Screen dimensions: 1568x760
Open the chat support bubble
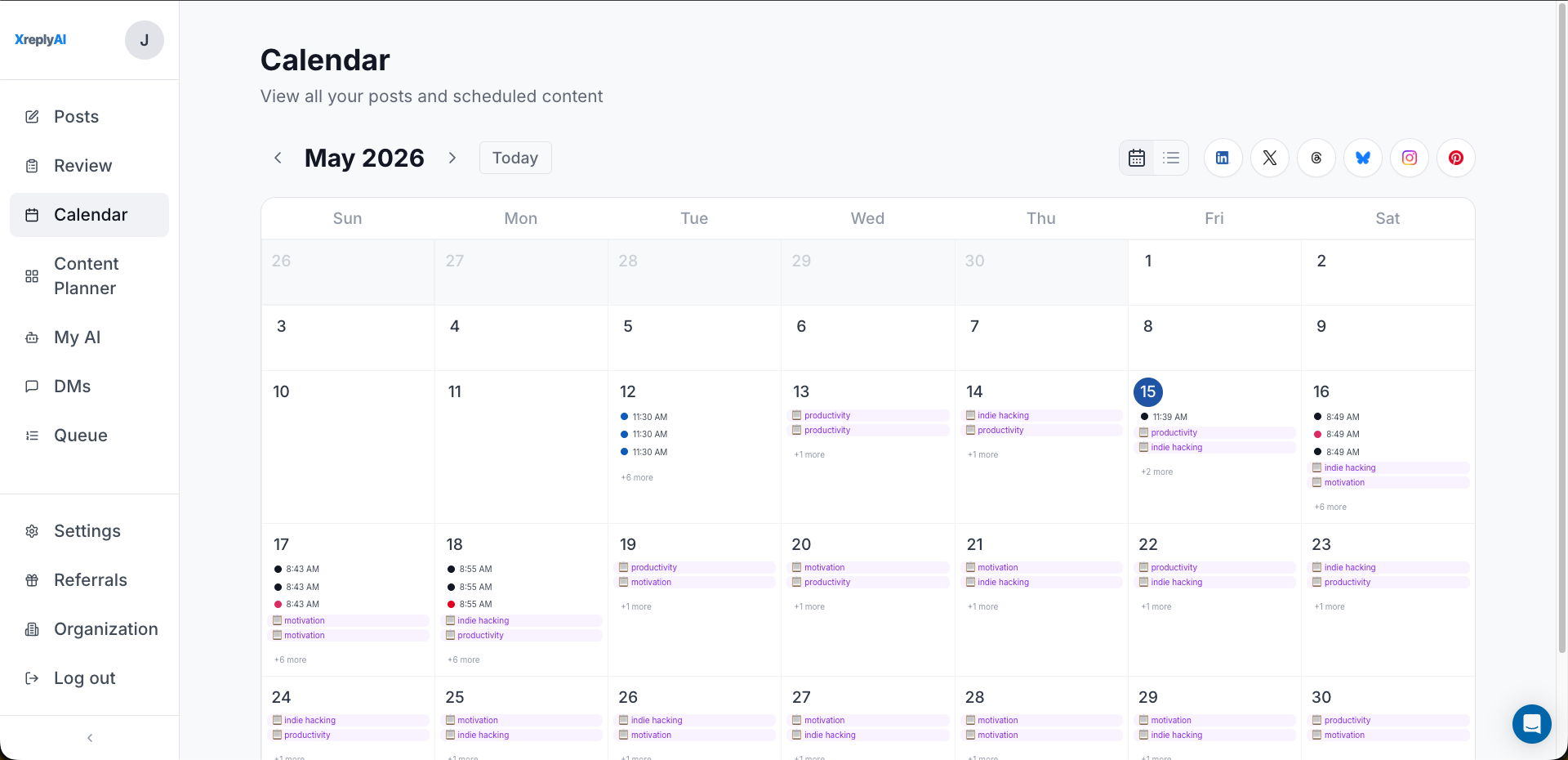point(1531,723)
